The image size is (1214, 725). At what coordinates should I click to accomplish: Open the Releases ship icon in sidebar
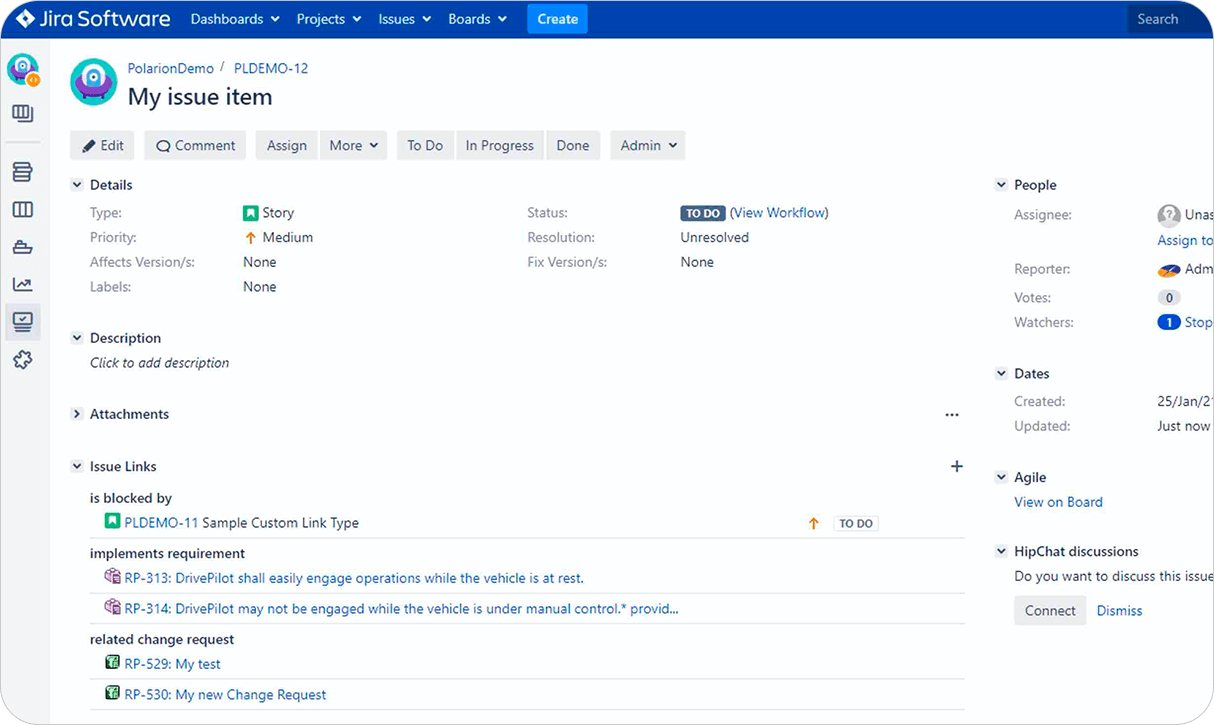[x=23, y=247]
